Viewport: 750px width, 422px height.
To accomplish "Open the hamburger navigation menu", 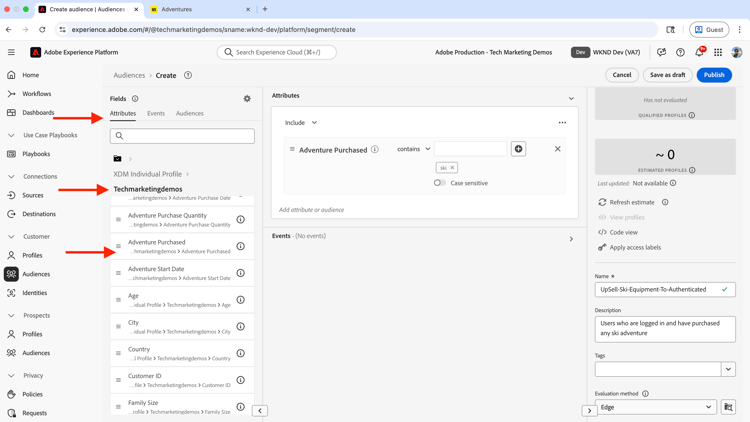I will (11, 52).
